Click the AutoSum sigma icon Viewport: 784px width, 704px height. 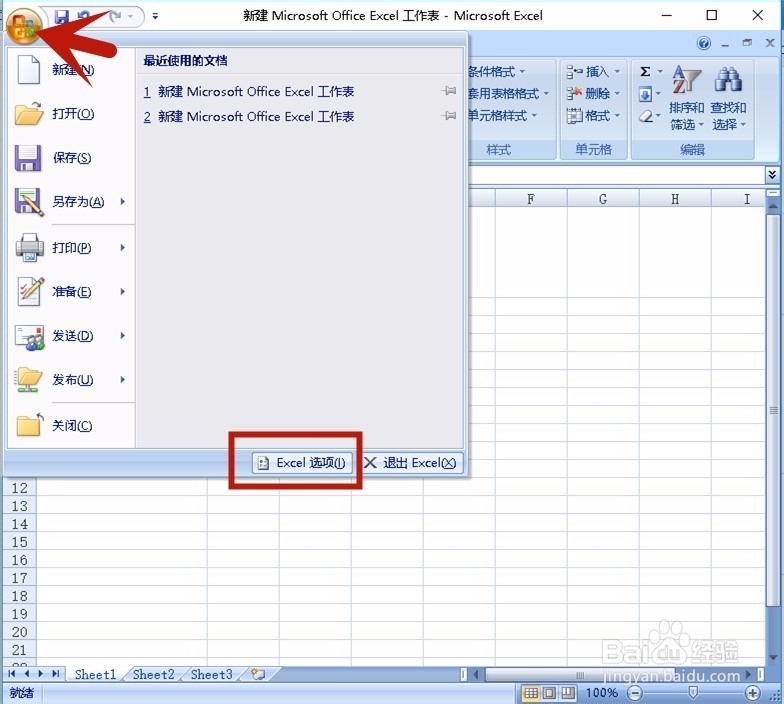[646, 72]
